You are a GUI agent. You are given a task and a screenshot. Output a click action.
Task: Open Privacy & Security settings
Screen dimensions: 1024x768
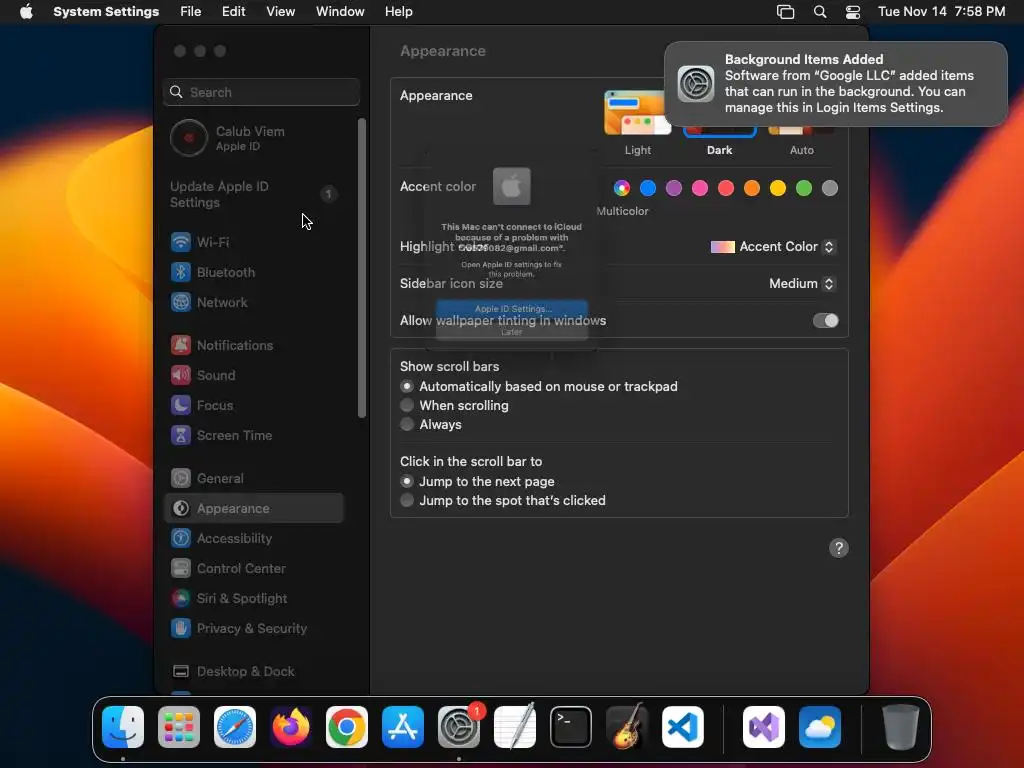pyautogui.click(x=254, y=629)
